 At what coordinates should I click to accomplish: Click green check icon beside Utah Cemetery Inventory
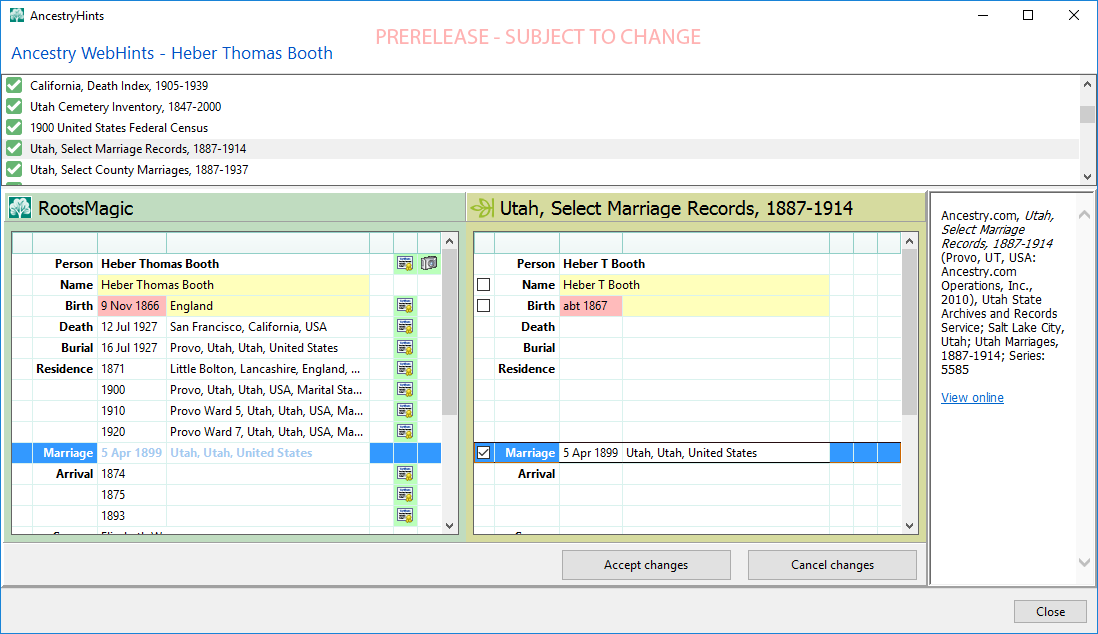click(x=14, y=106)
